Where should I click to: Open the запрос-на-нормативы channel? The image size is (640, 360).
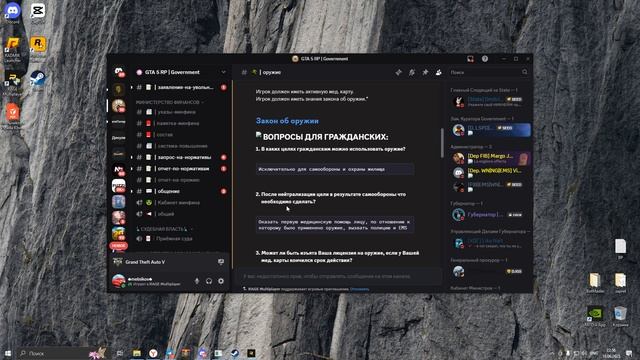coord(181,157)
